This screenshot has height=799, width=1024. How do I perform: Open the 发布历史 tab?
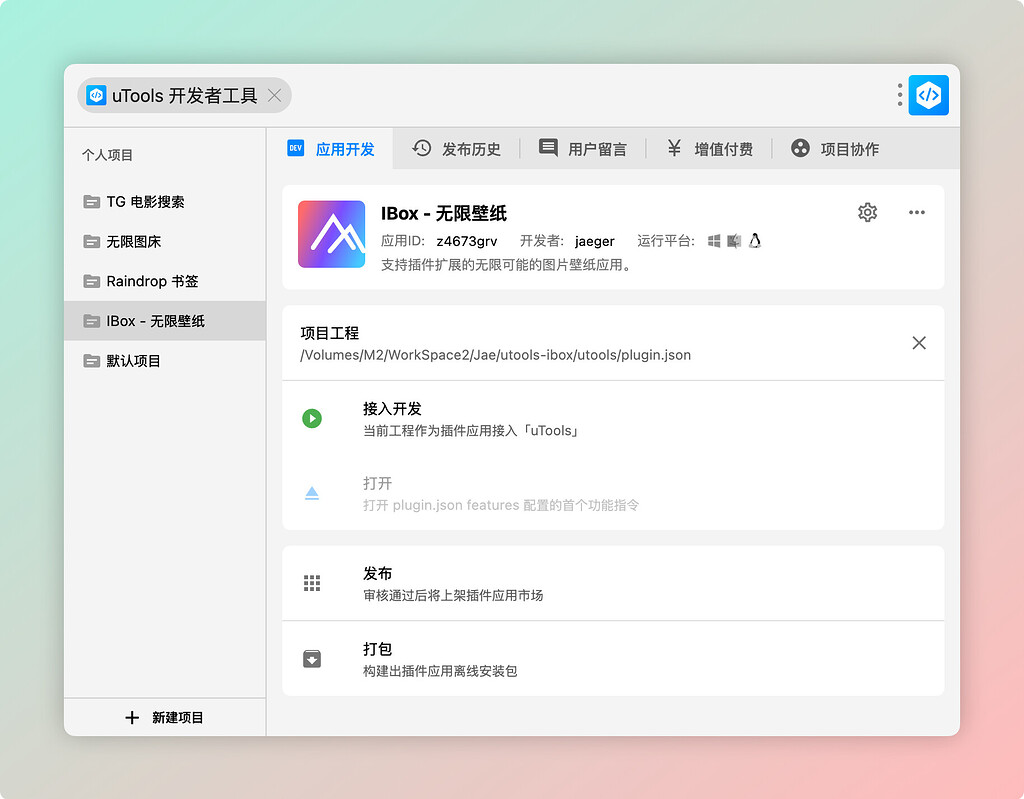pos(456,149)
